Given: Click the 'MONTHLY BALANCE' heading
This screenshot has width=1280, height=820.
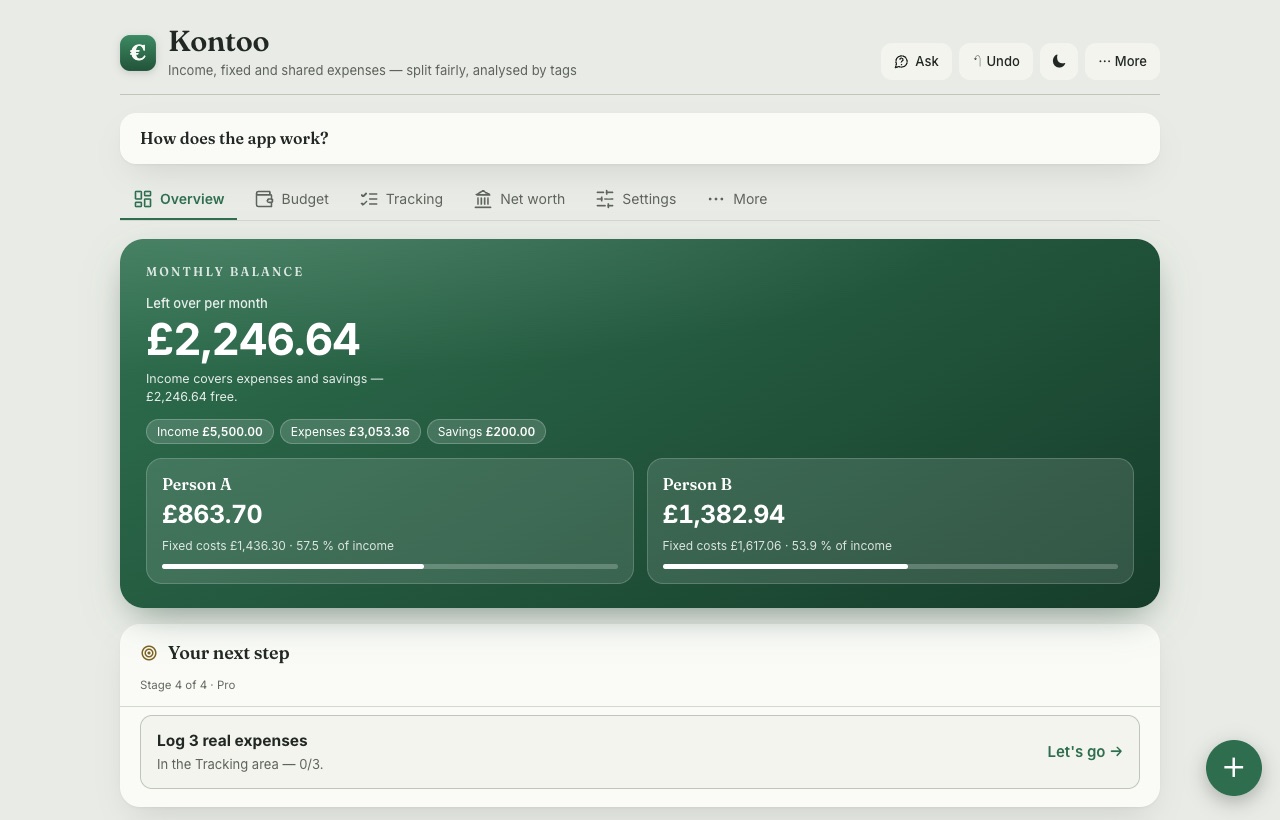Looking at the screenshot, I should coord(225,272).
